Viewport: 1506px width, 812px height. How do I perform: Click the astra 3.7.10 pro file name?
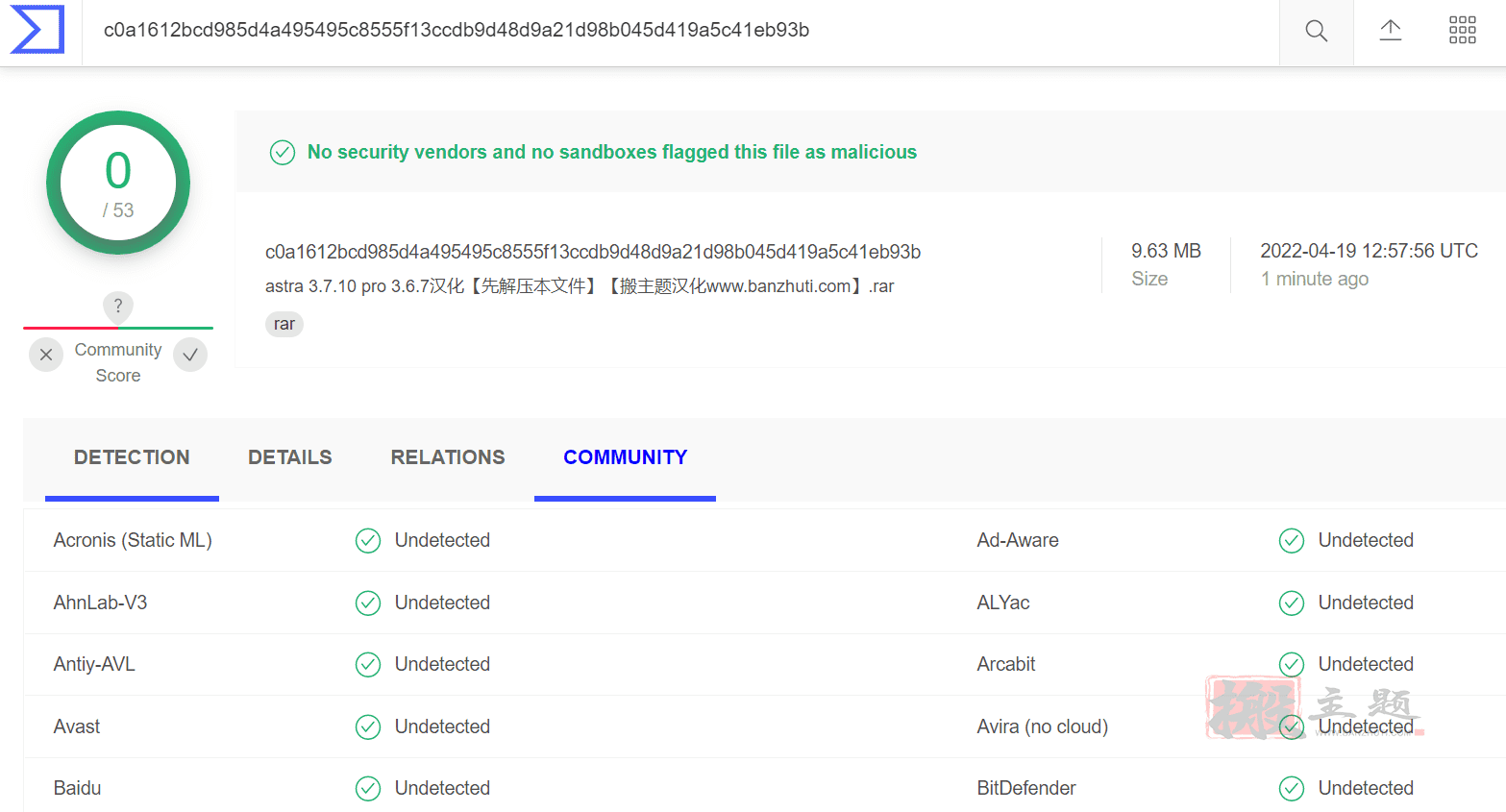[580, 286]
